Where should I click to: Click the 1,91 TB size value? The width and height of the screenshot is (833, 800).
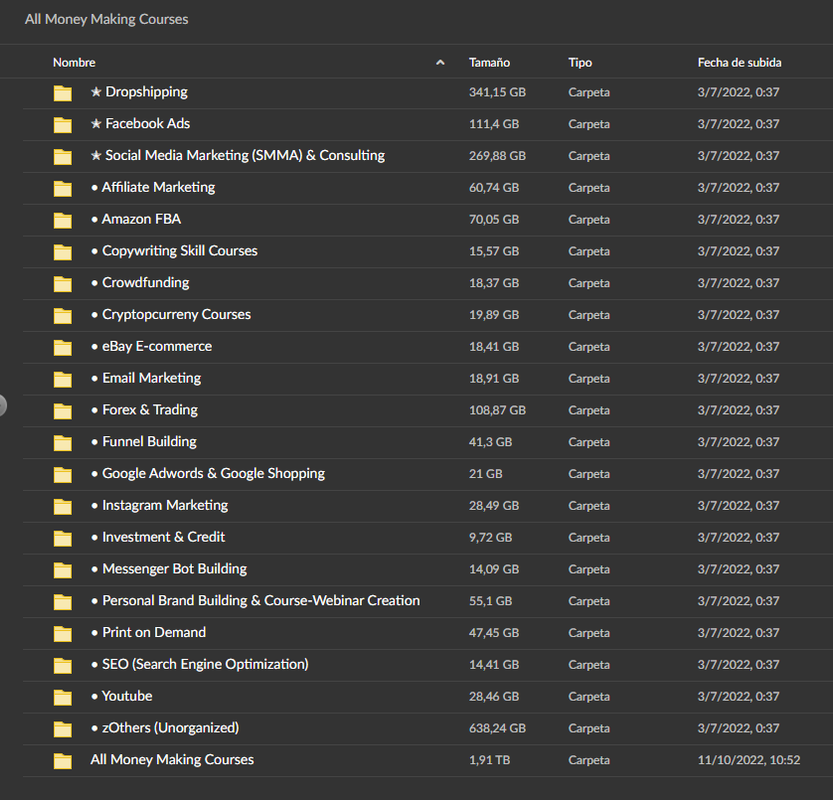(489, 760)
